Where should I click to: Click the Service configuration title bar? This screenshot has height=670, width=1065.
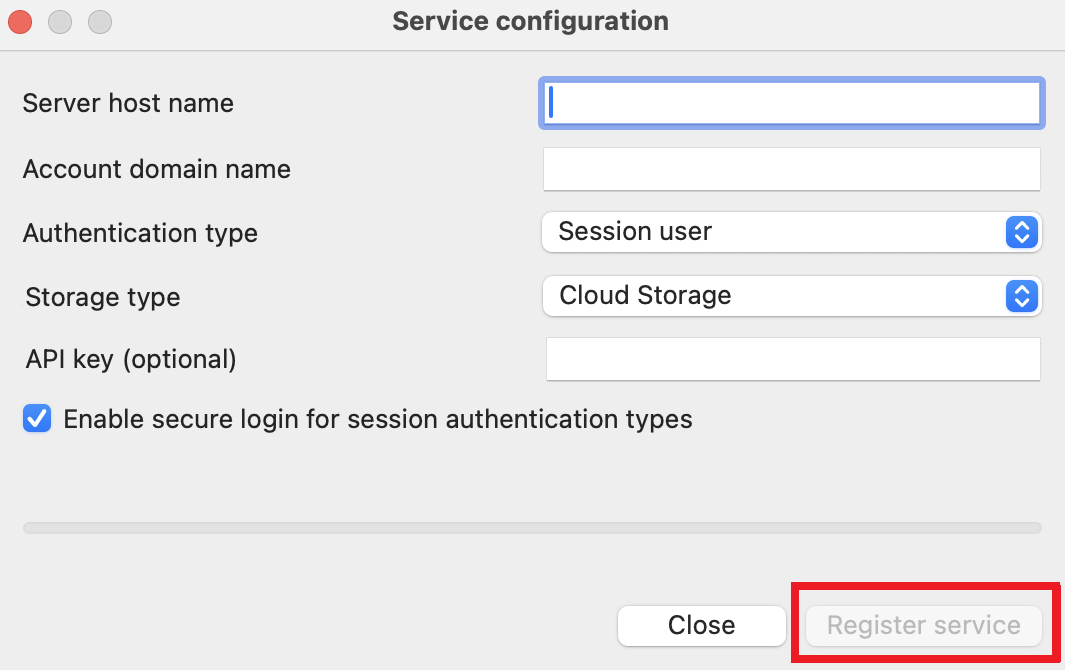tap(530, 20)
